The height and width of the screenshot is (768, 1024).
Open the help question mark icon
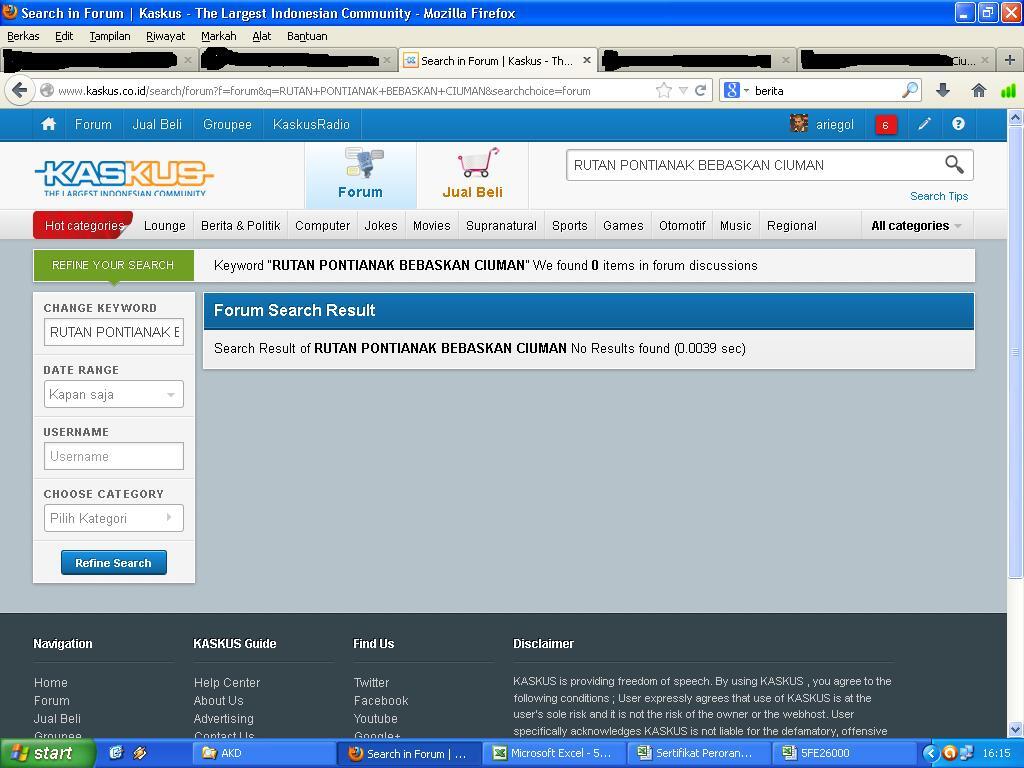tap(958, 124)
